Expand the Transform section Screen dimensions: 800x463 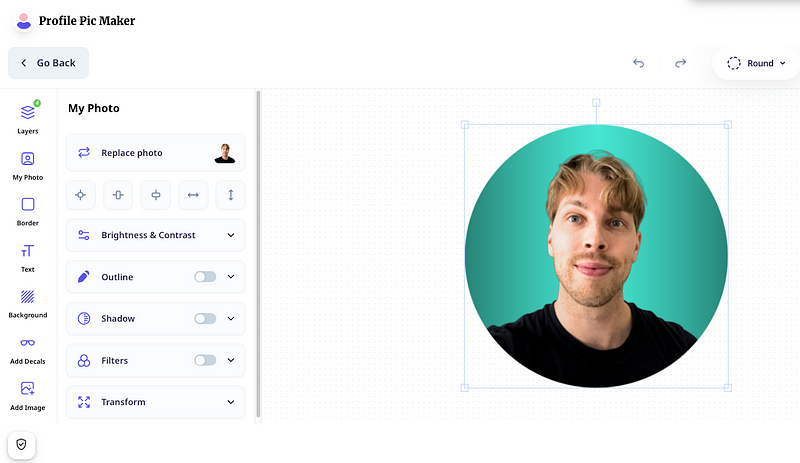[156, 402]
